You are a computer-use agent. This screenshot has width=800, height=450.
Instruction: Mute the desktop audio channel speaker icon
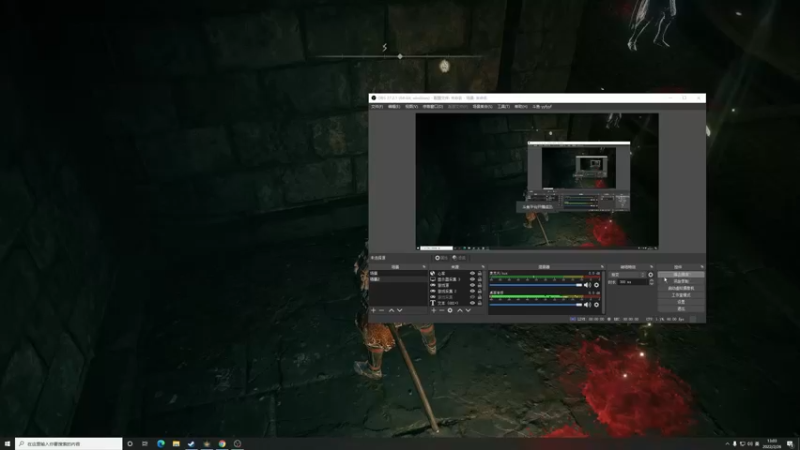pos(587,305)
